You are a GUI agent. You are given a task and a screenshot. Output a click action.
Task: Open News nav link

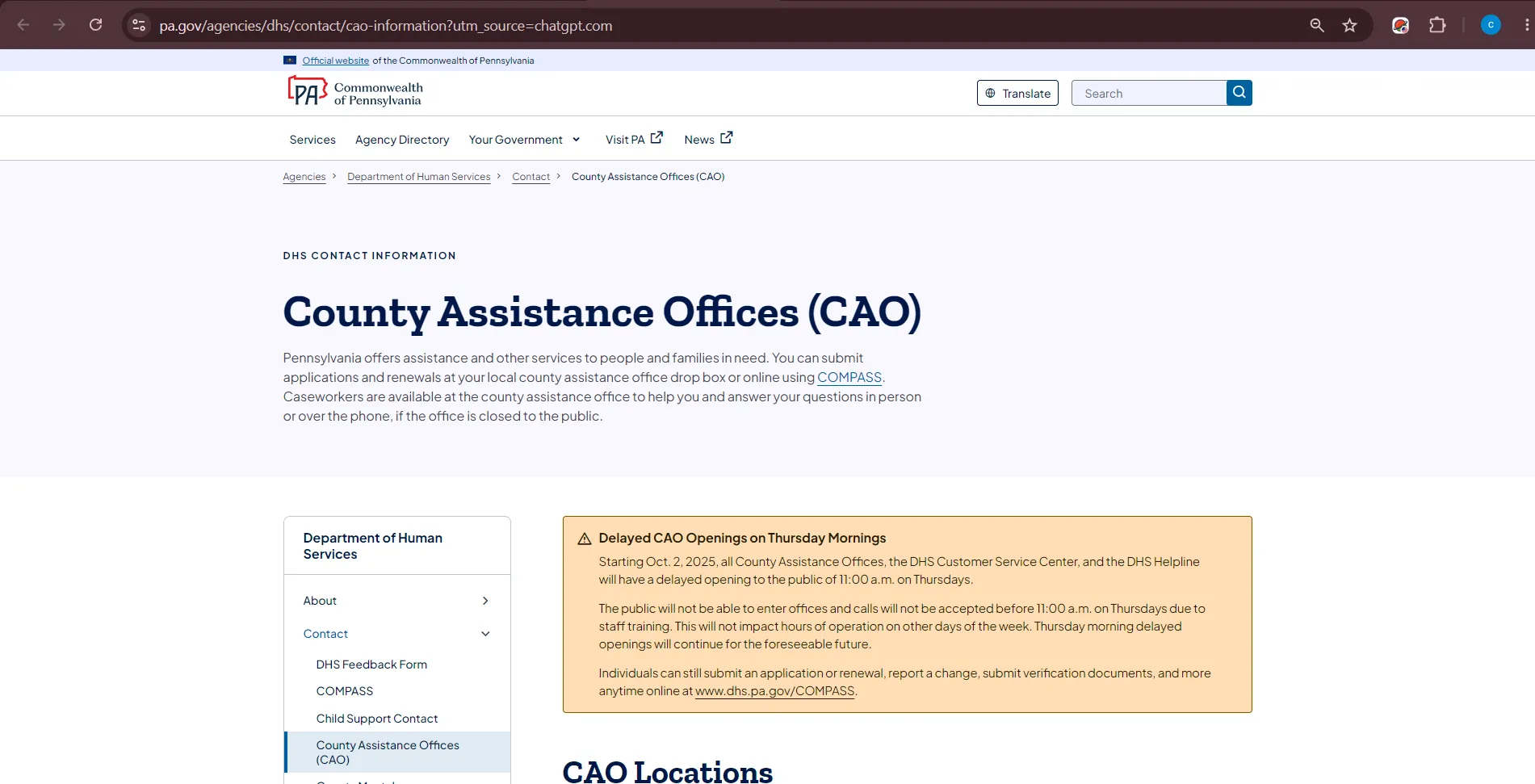point(699,140)
